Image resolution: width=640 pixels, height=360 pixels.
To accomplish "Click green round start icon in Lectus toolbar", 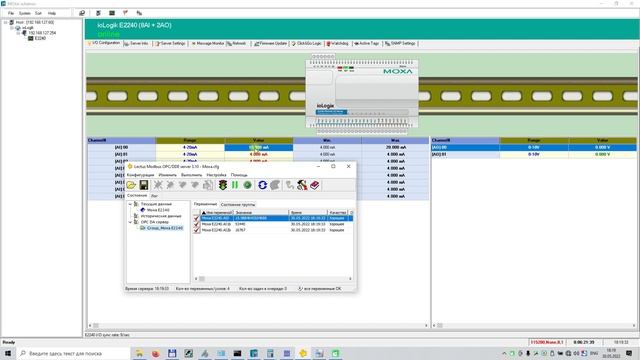I will pos(247,185).
